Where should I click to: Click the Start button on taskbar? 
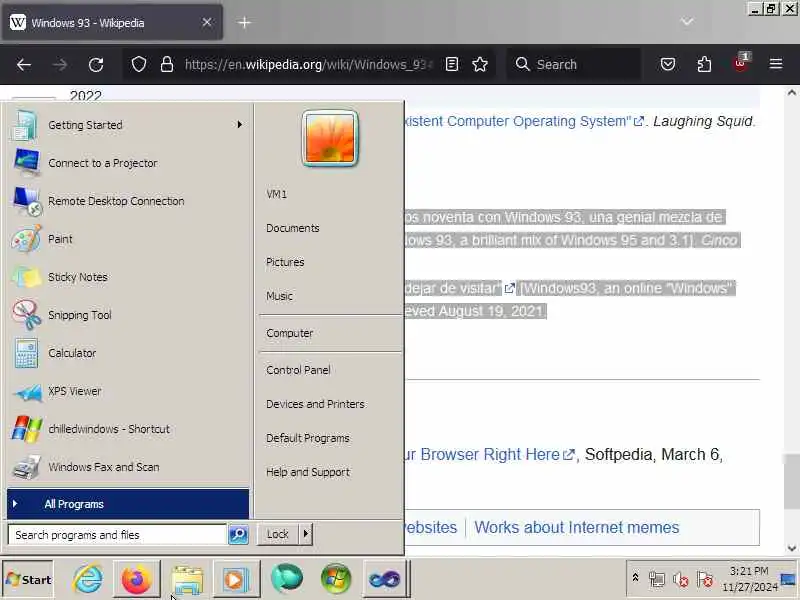[x=28, y=579]
